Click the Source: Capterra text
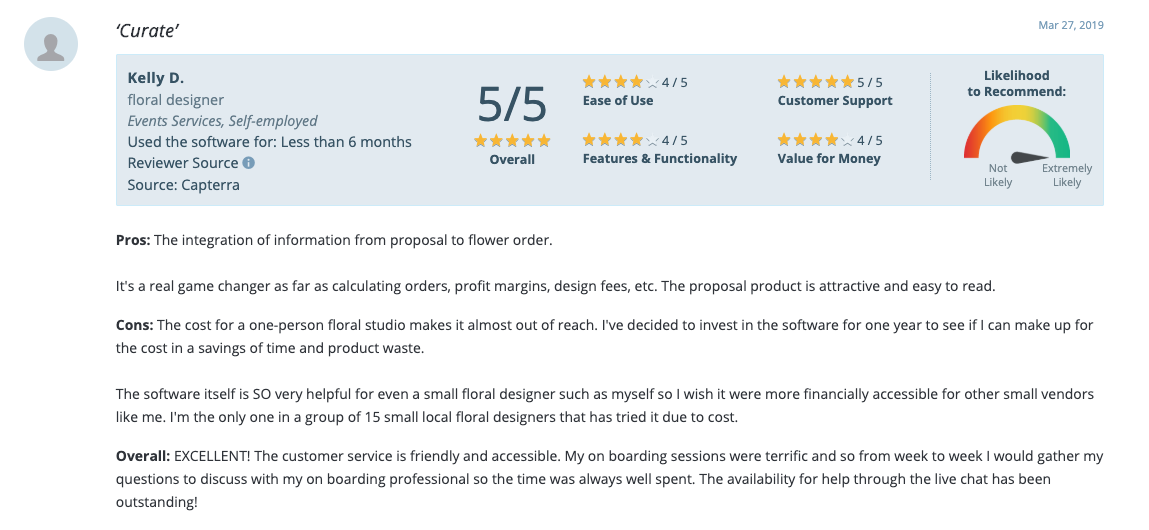Screen dimensions: 1149x530 pyautogui.click(x=184, y=185)
